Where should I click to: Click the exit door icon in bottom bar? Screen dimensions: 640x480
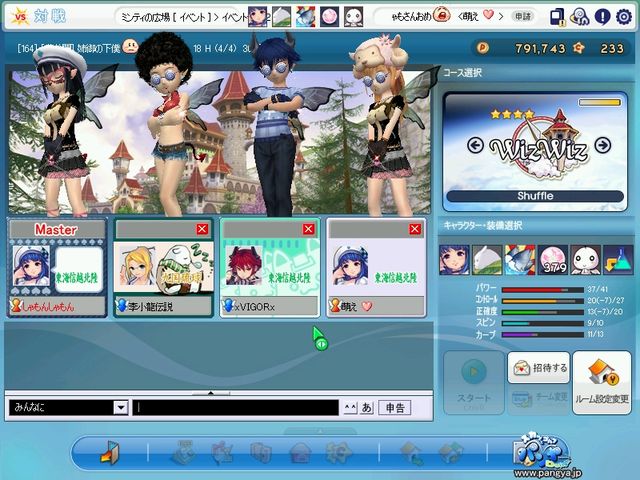coord(109,453)
